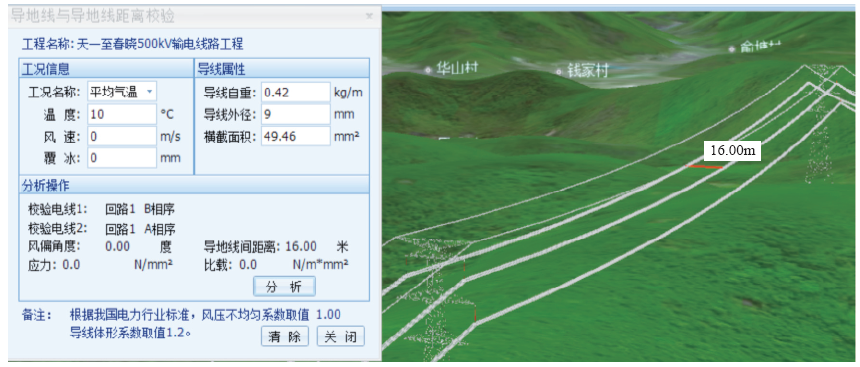The image size is (860, 367).
Task: Click the 覆冰 input field
Action: (122, 158)
